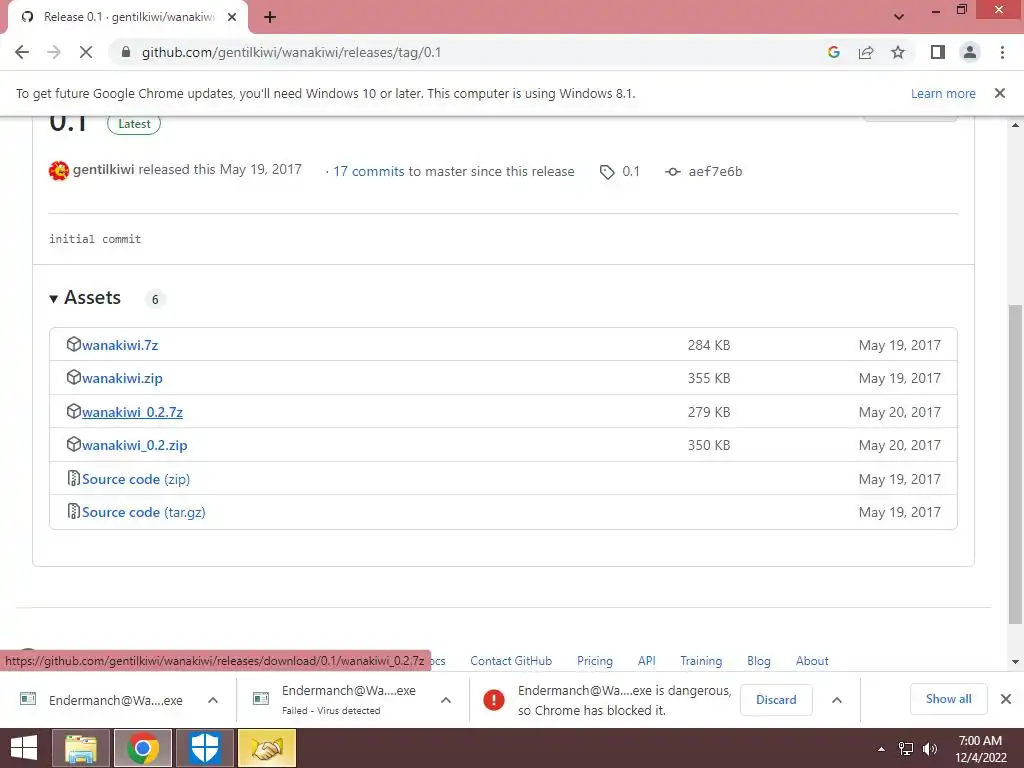Open Chrome three-dot menu

pyautogui.click(x=1002, y=52)
